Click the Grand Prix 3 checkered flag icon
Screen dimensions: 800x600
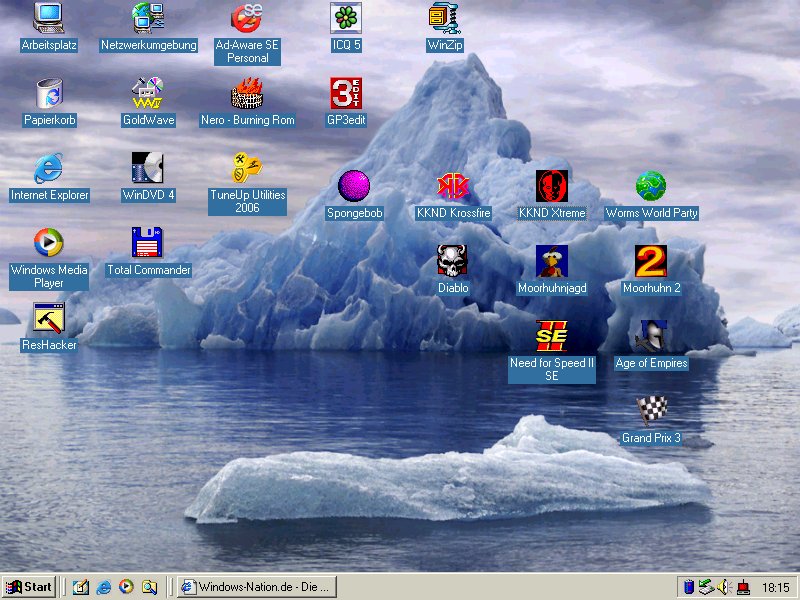click(x=651, y=411)
